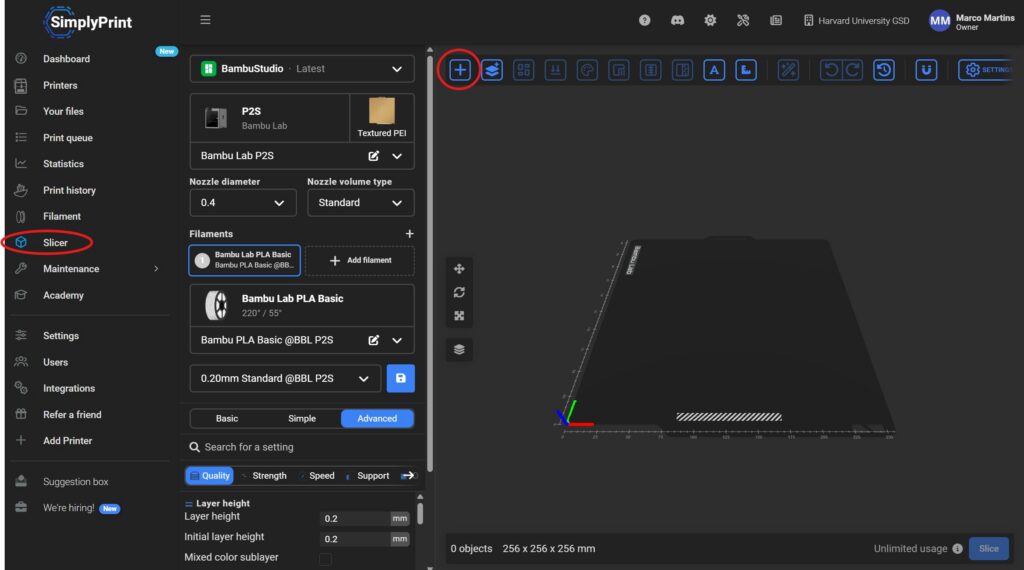This screenshot has height=570, width=1024.
Task: Click the arrange objects grid icon
Action: tap(524, 70)
